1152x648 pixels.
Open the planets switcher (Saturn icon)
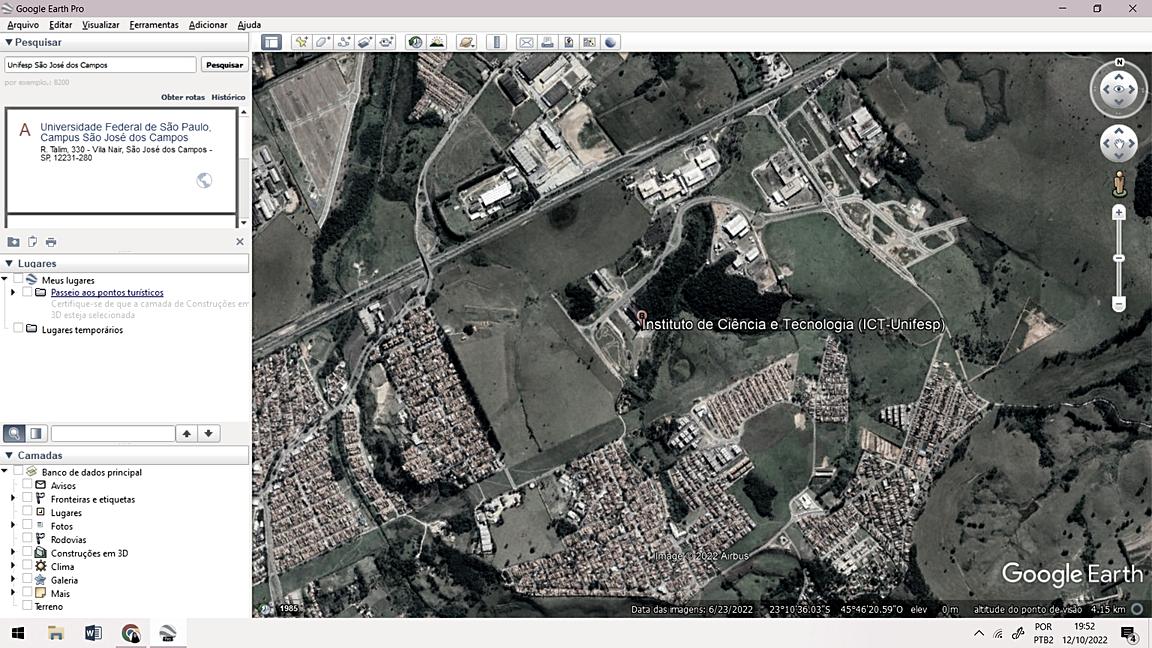click(467, 42)
